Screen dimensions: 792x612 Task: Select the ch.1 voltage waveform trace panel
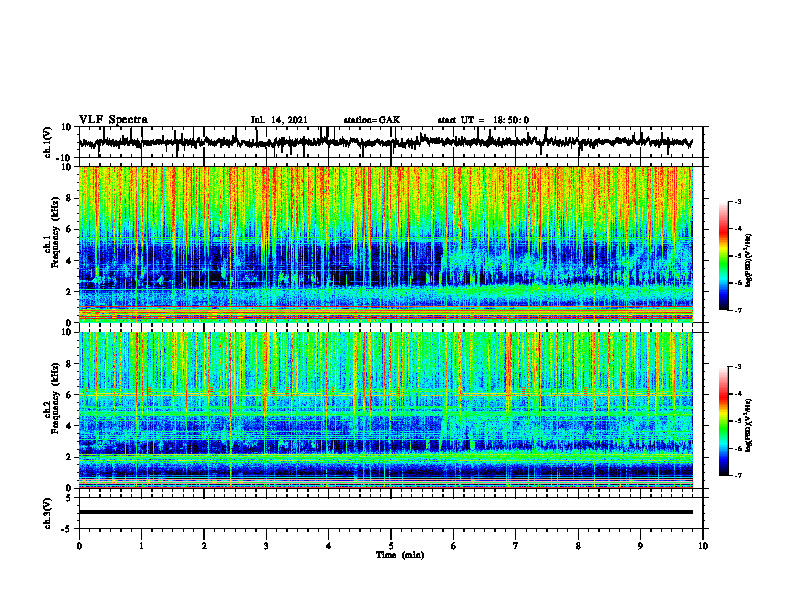coord(391,142)
